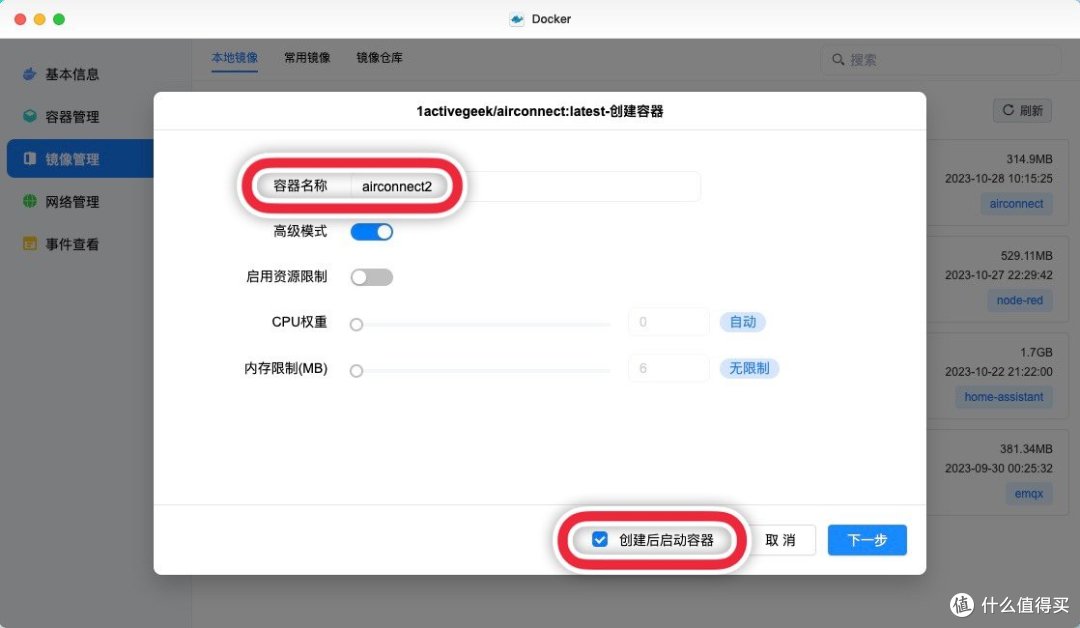This screenshot has width=1080, height=628.
Task: Select the airconnect image tag label
Action: tap(1016, 204)
